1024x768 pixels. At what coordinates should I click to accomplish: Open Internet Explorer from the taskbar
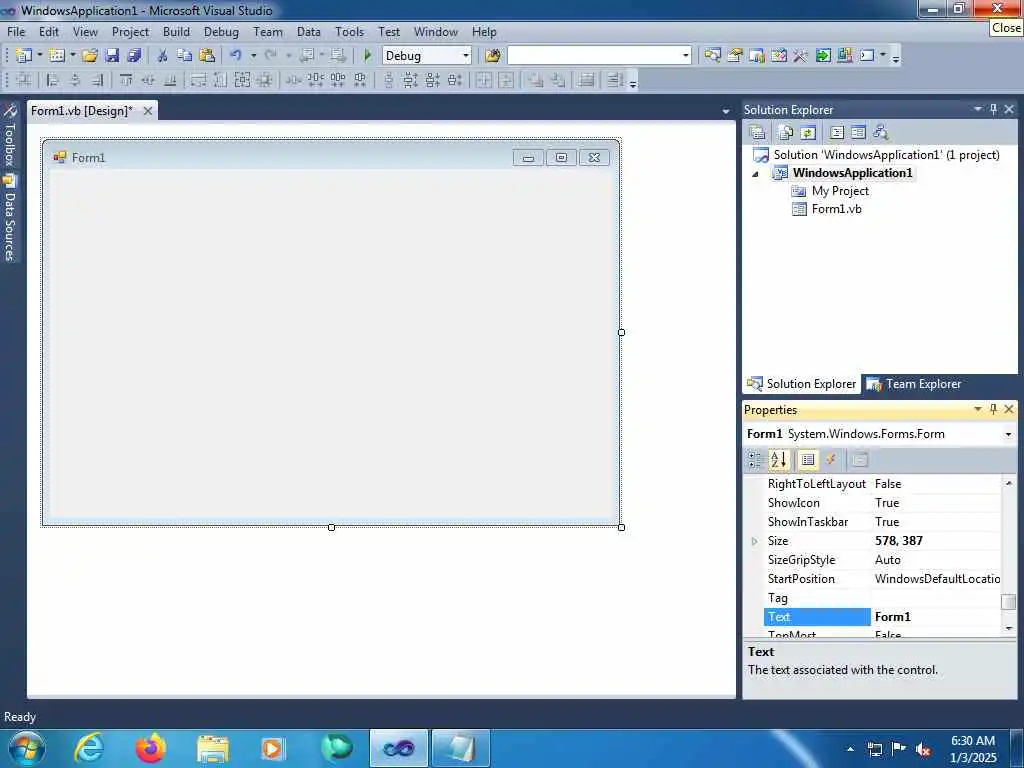(89, 748)
